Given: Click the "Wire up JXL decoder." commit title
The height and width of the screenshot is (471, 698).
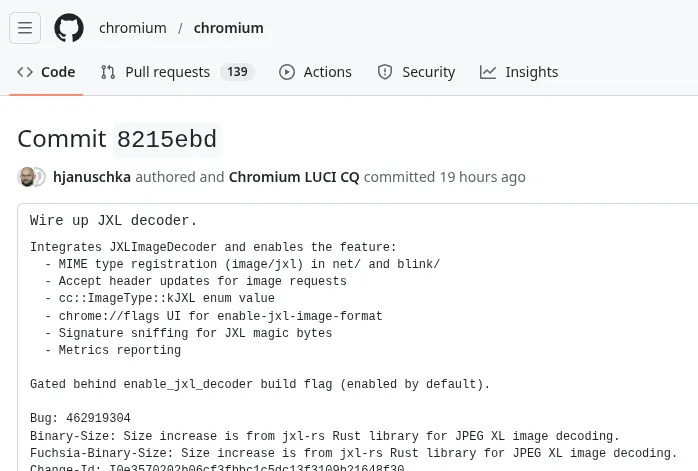Looking at the screenshot, I should point(114,221).
